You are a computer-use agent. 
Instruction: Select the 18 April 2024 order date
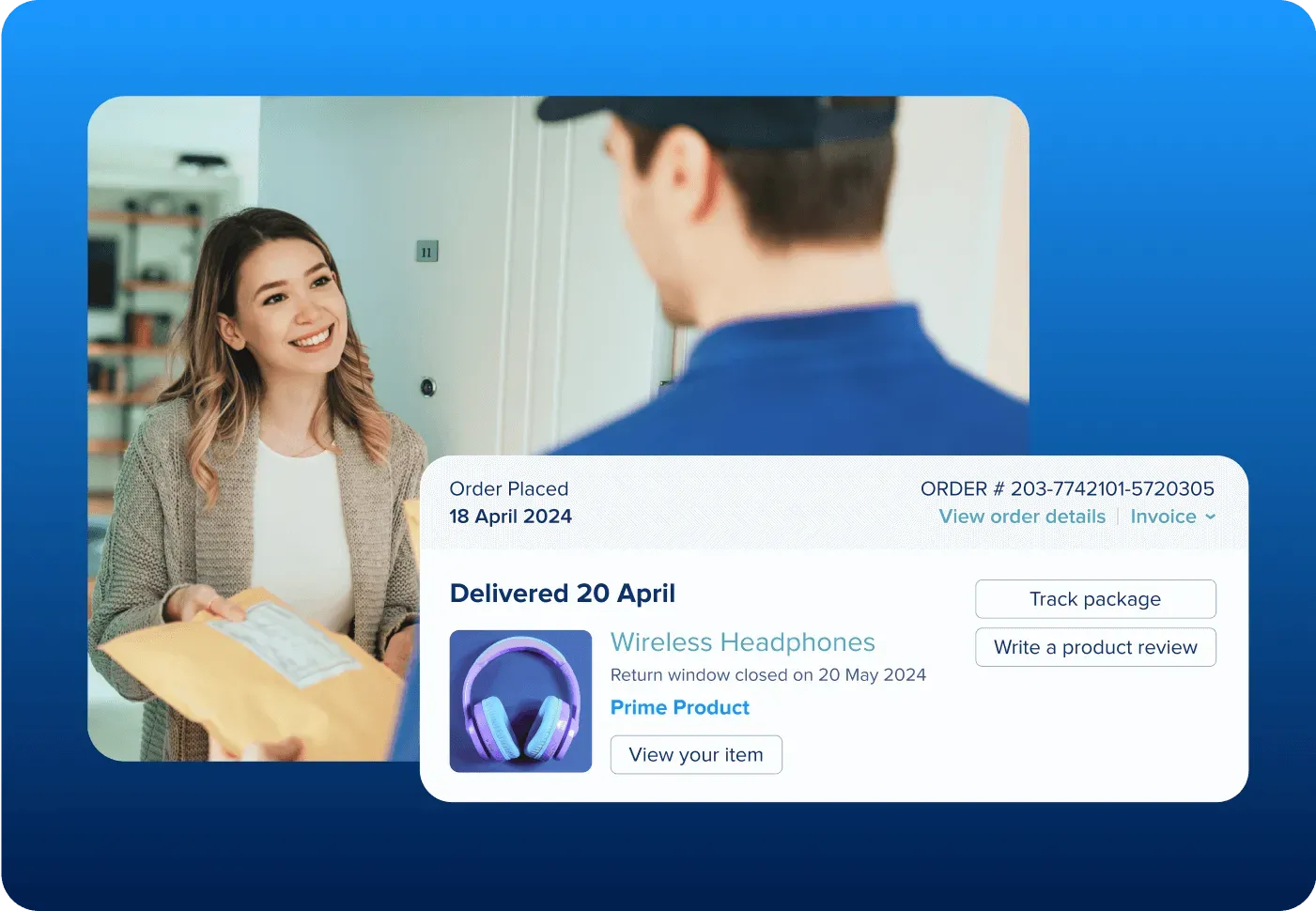[510, 517]
